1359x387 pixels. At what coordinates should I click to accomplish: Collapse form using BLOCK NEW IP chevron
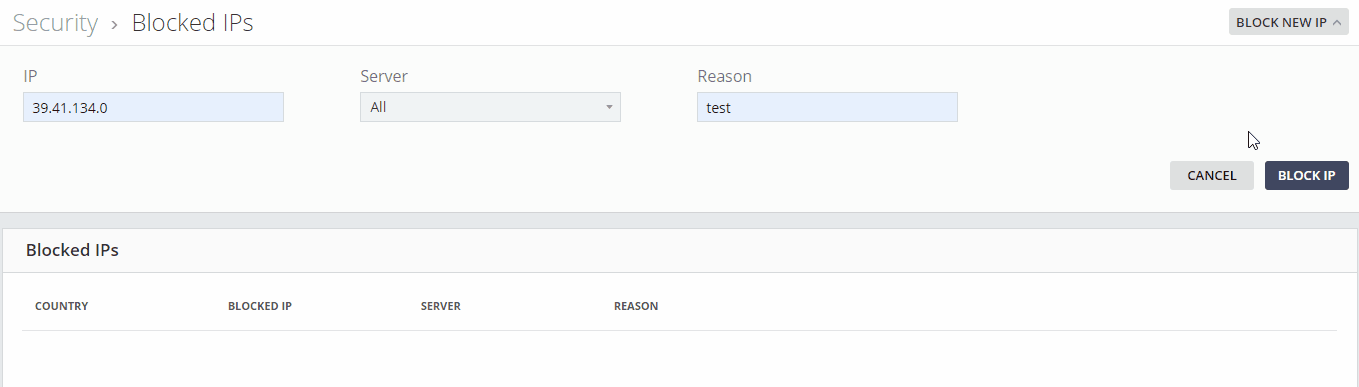[x=1337, y=22]
